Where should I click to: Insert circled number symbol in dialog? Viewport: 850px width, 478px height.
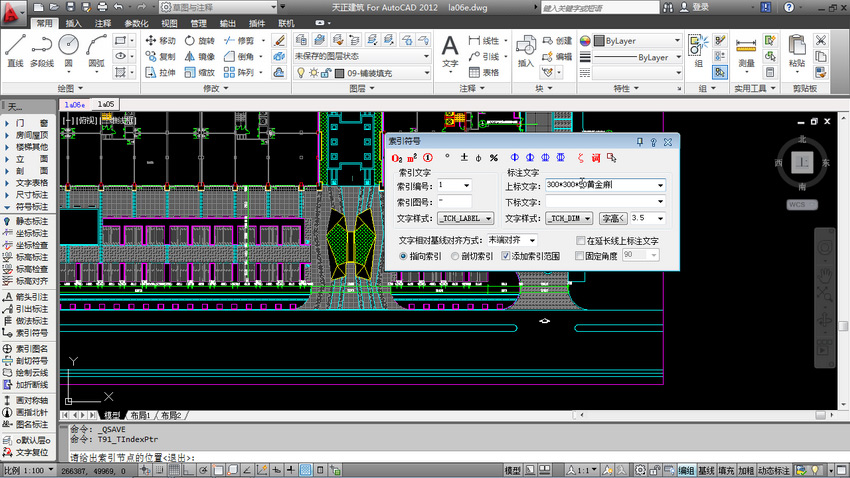point(428,158)
